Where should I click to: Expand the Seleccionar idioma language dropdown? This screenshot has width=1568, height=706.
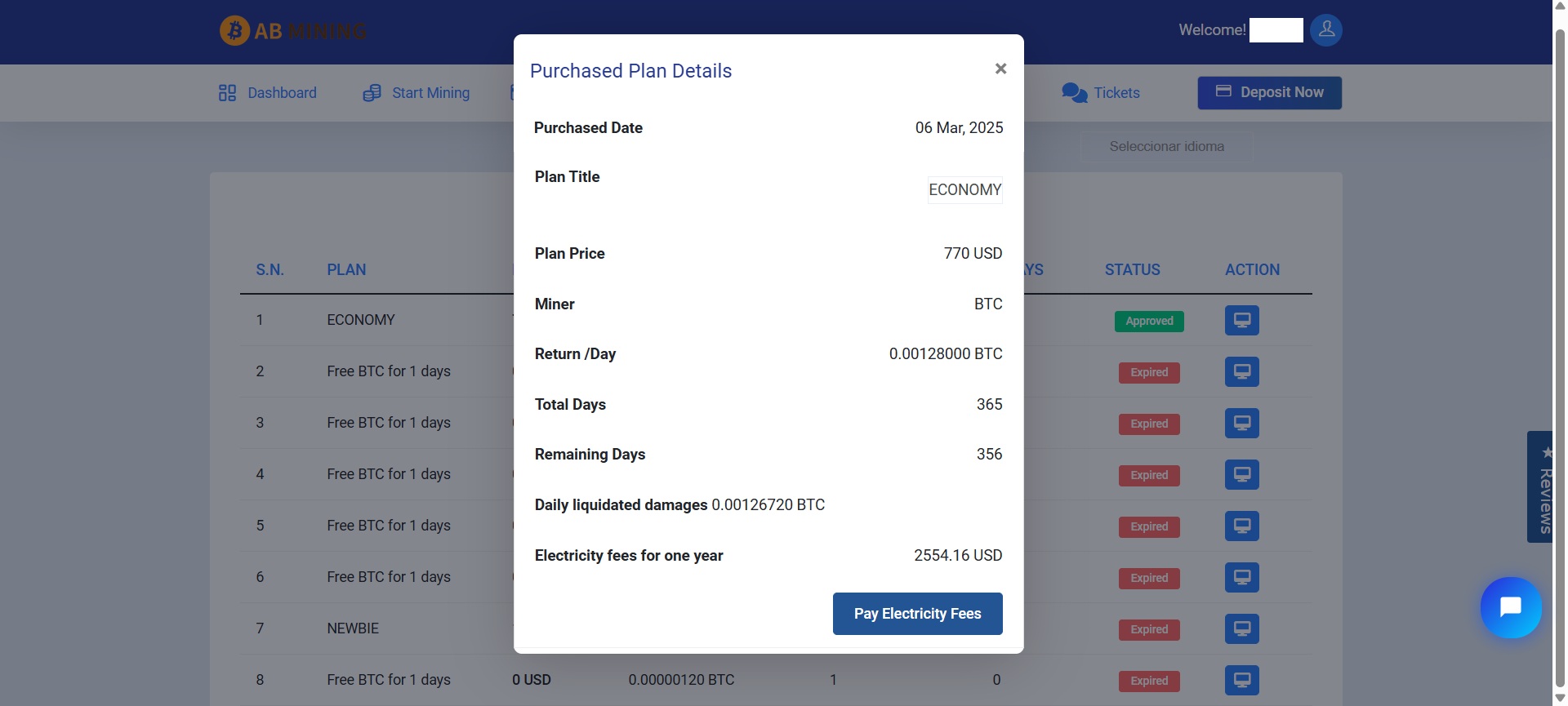point(1166,147)
